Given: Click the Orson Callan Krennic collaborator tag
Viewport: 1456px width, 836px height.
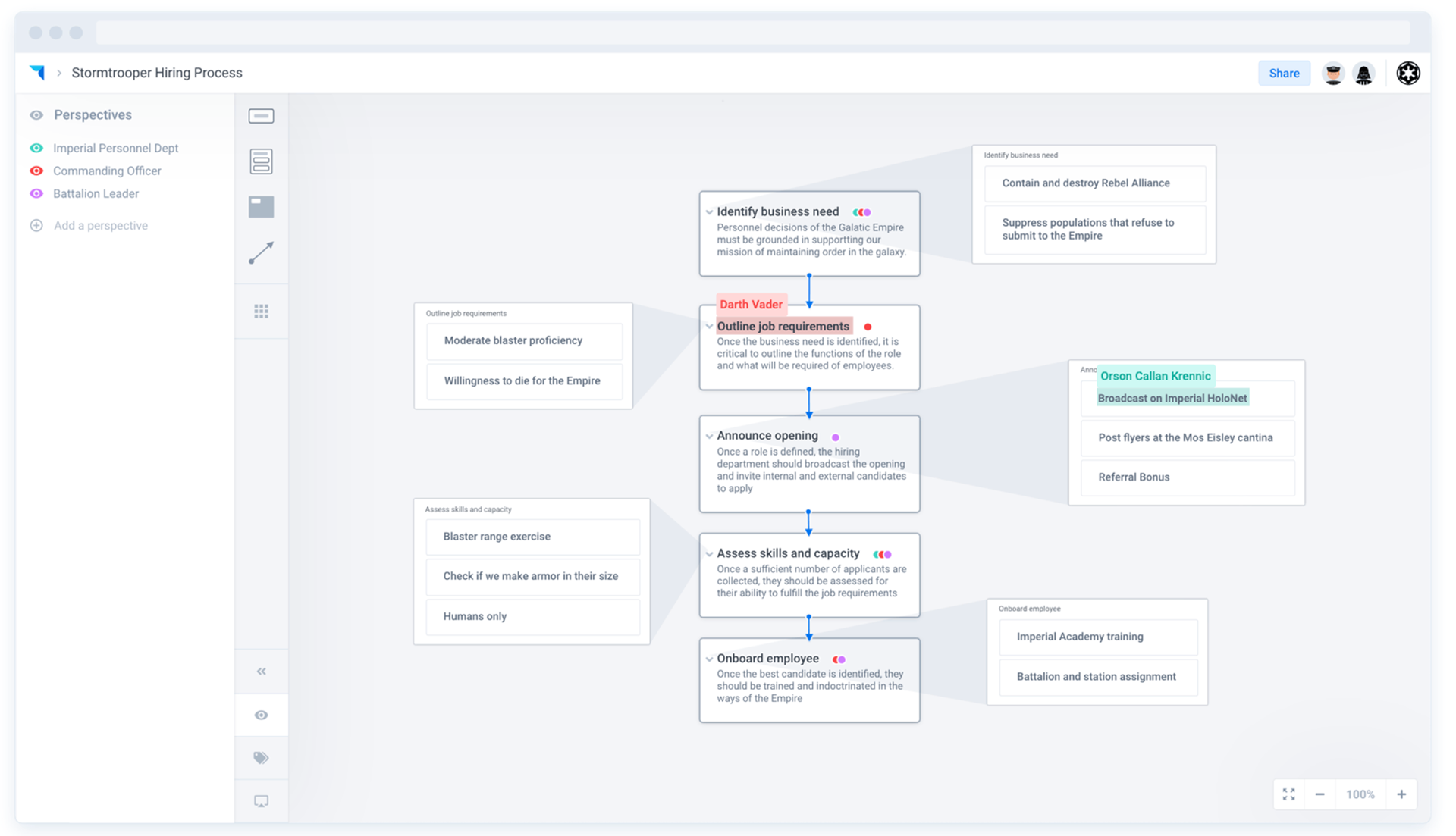Looking at the screenshot, I should (x=1156, y=376).
